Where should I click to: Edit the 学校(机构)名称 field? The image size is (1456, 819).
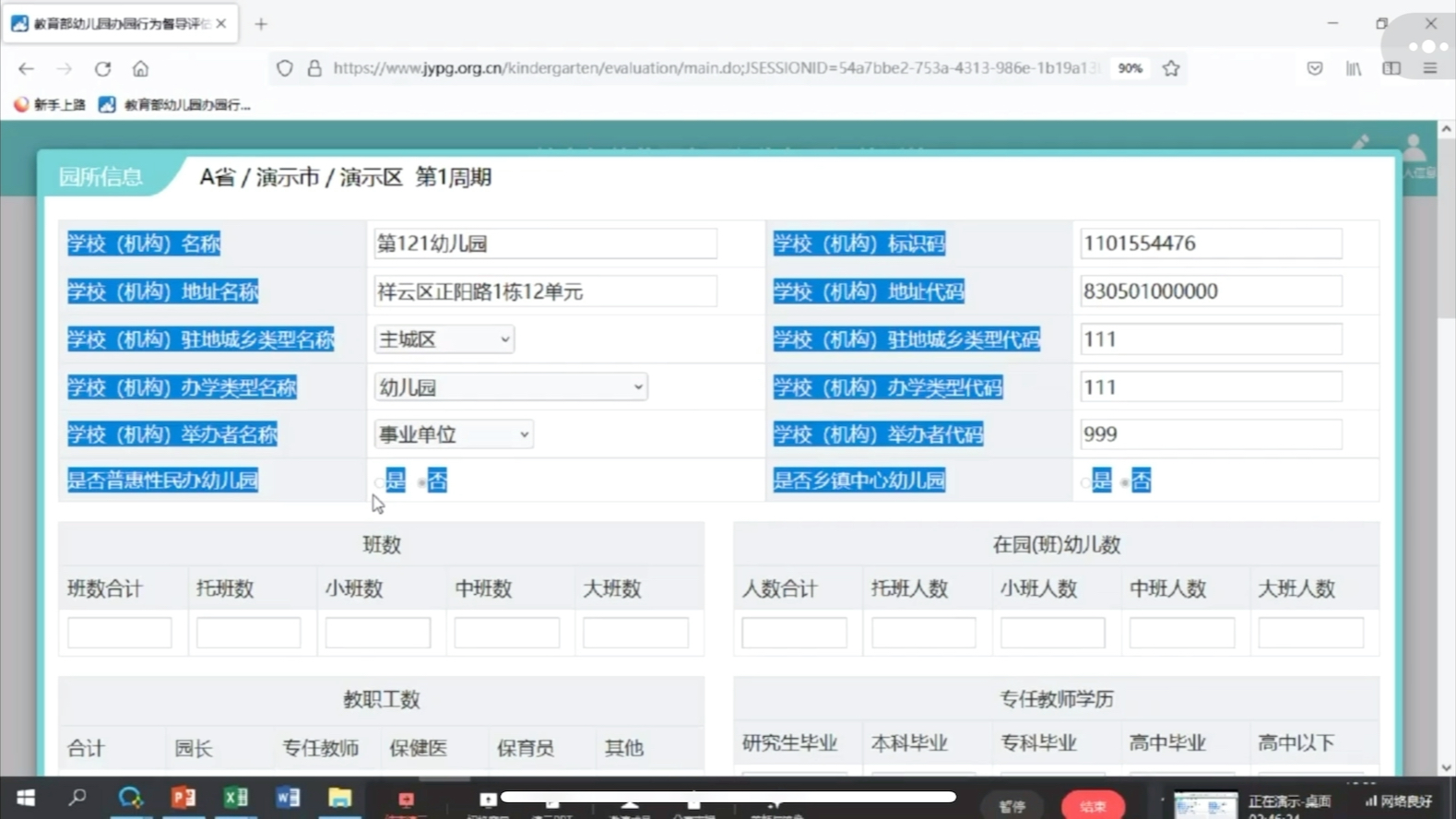point(545,243)
